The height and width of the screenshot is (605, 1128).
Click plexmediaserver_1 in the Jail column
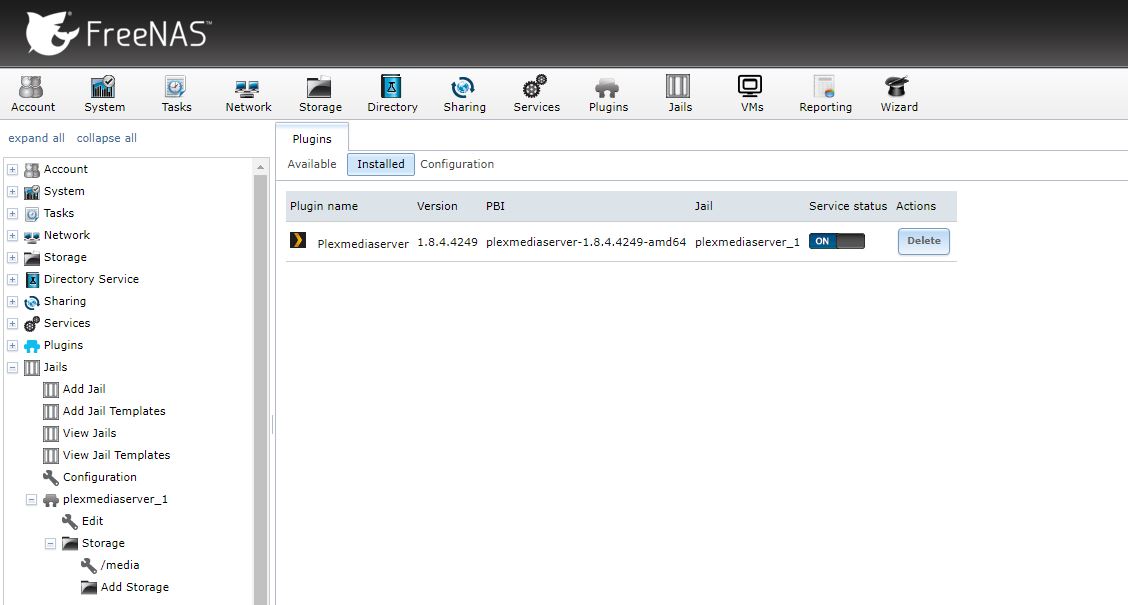click(747, 242)
